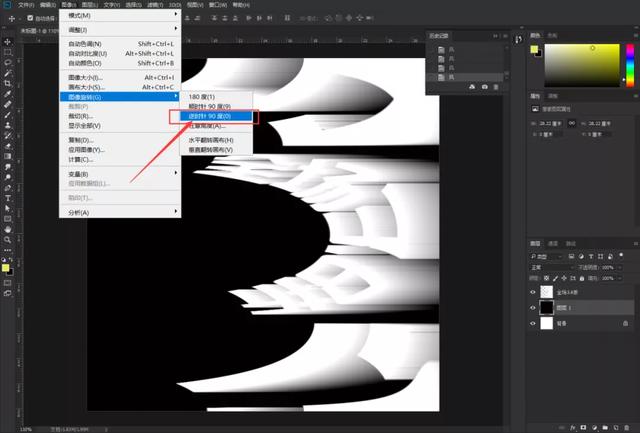This screenshot has width=640, height=433.
Task: Select the Zoom magnifier tool
Action: pyautogui.click(x=8, y=239)
